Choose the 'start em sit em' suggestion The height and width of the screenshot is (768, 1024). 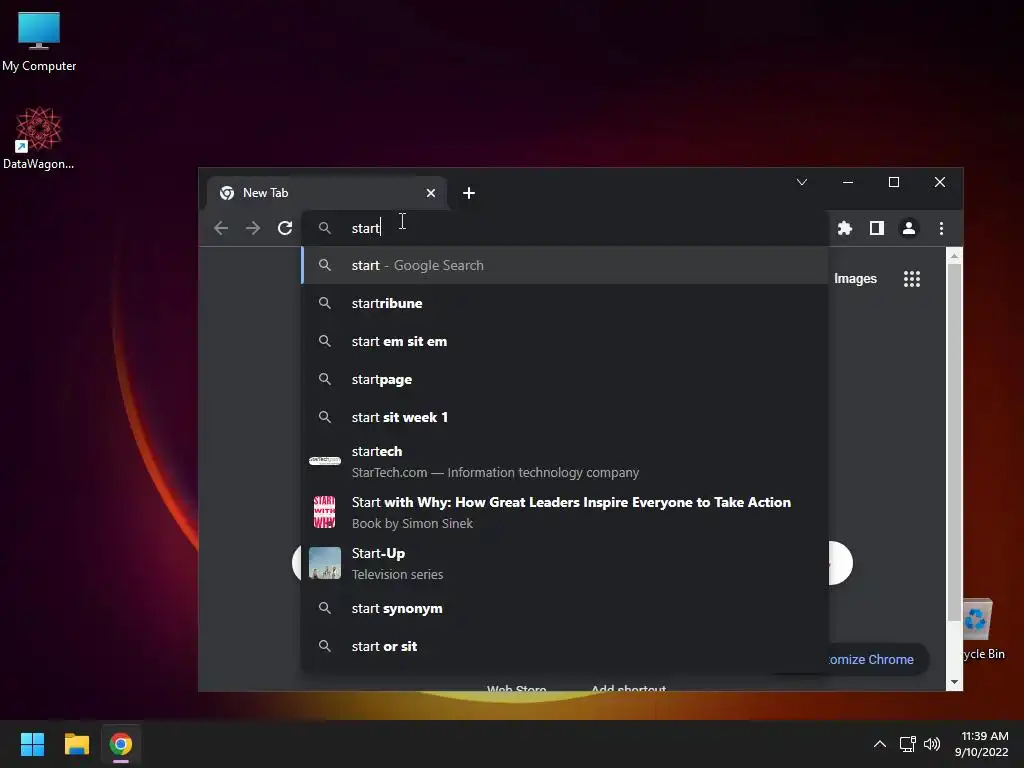click(x=565, y=341)
